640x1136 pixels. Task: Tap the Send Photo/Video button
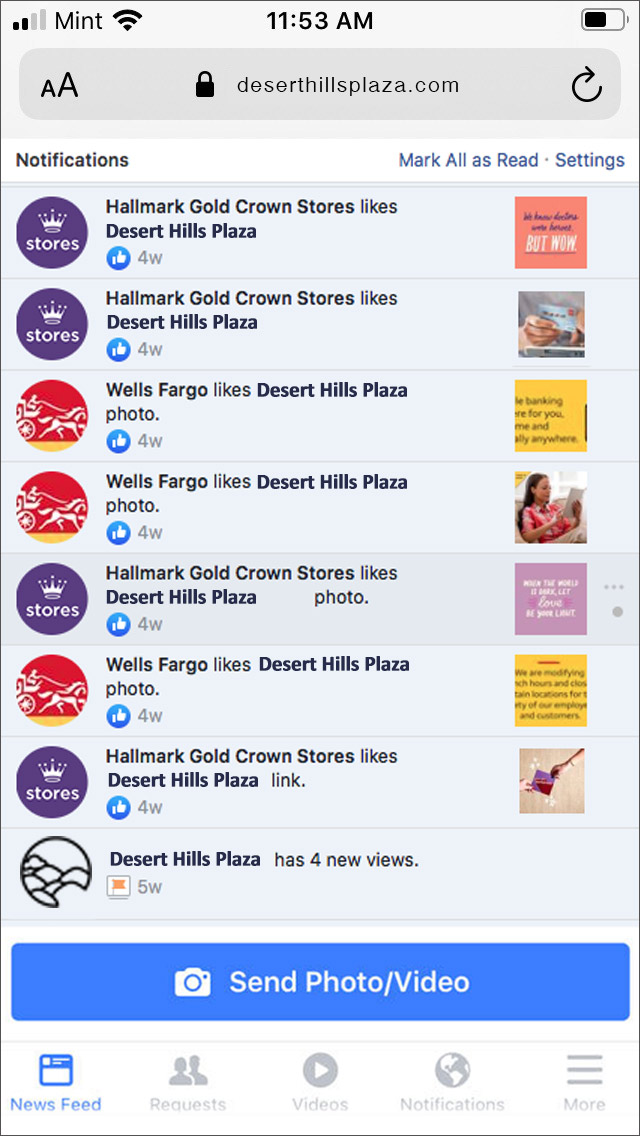click(x=320, y=982)
